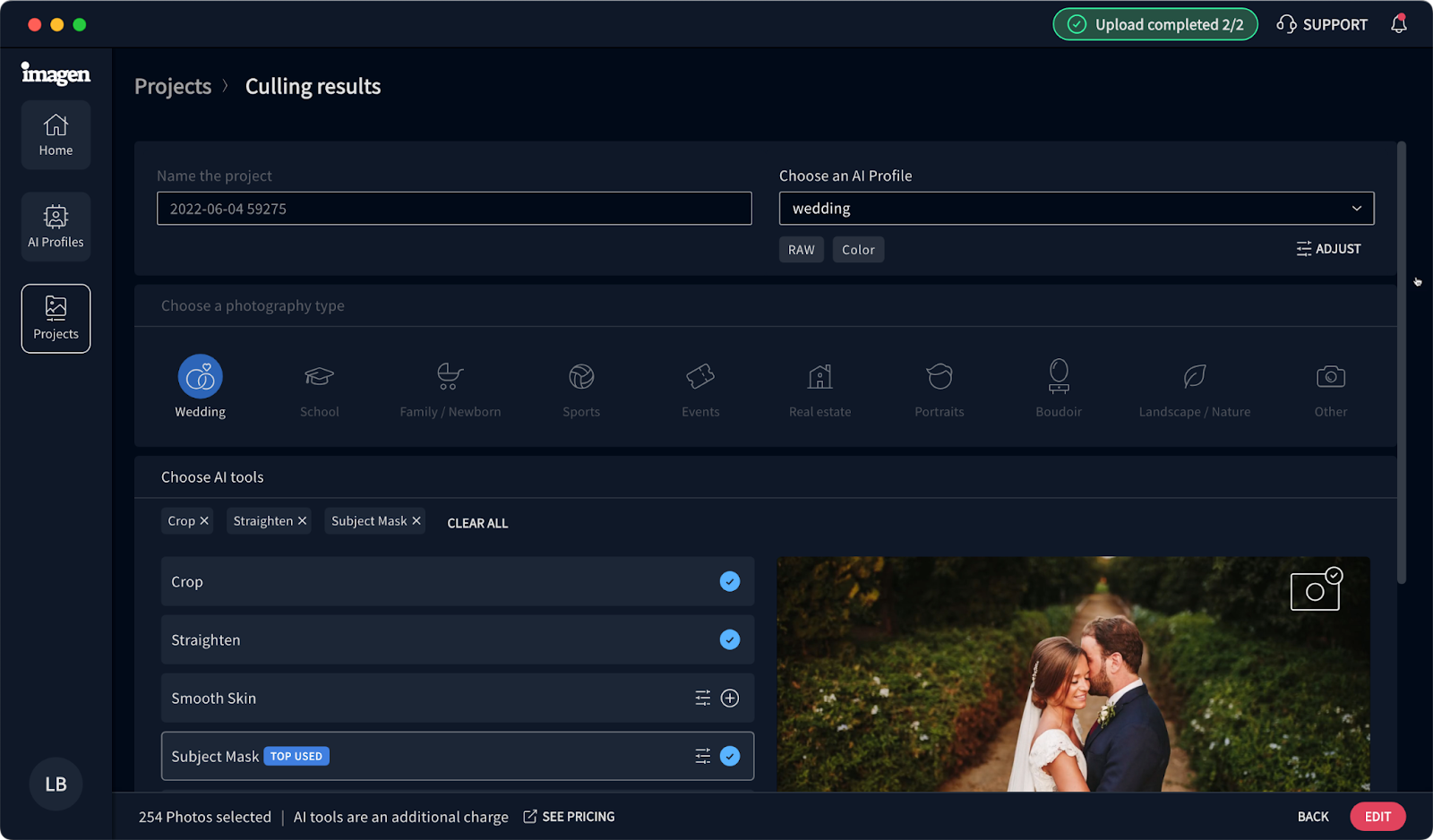This screenshot has height=840, width=1433.
Task: Open AI Profiles in the sidebar
Action: click(x=56, y=227)
